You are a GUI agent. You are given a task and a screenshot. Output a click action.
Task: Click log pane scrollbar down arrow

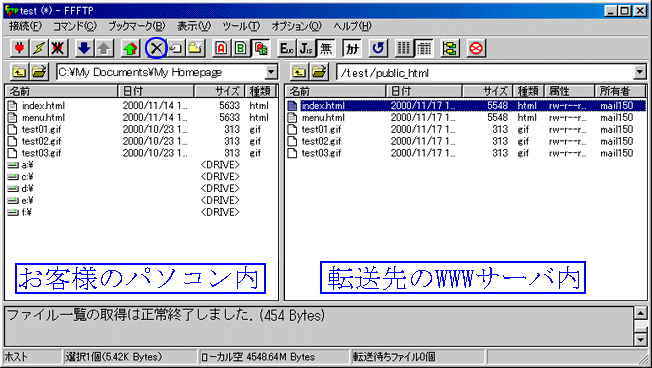pyautogui.click(x=640, y=340)
